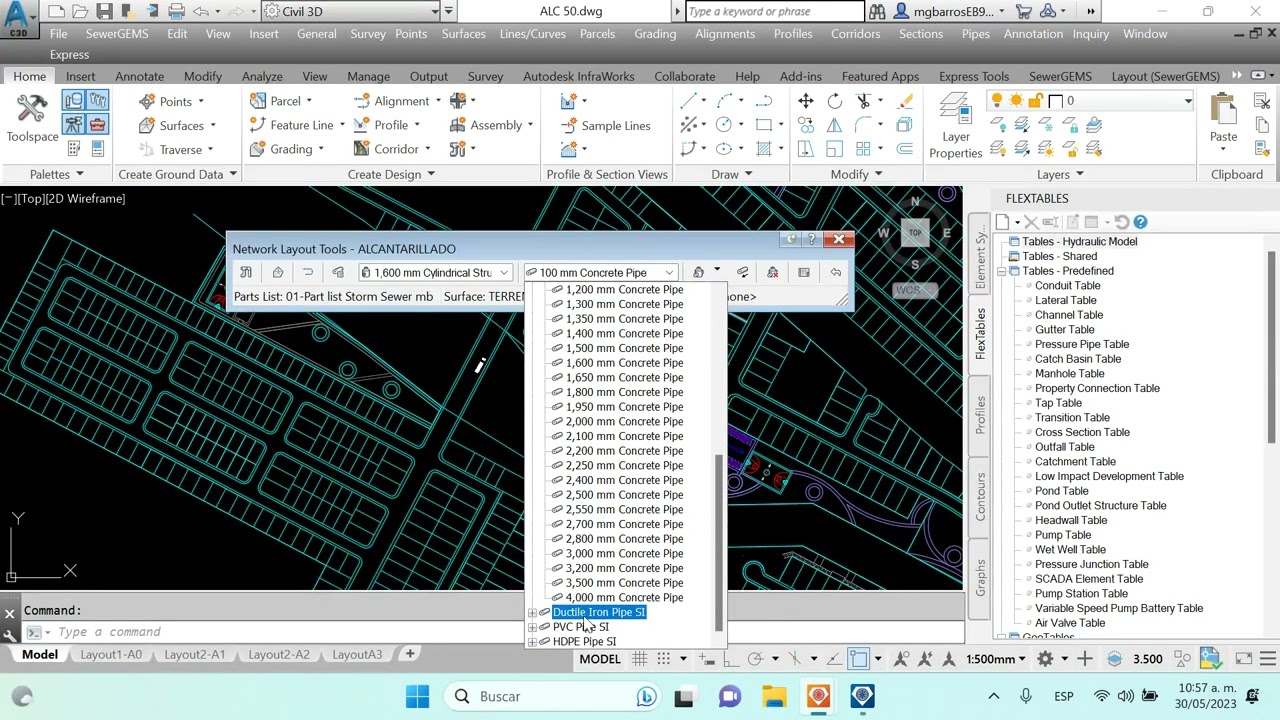The image size is (1280, 720).
Task: Open the Toolspace palette
Action: 32,118
